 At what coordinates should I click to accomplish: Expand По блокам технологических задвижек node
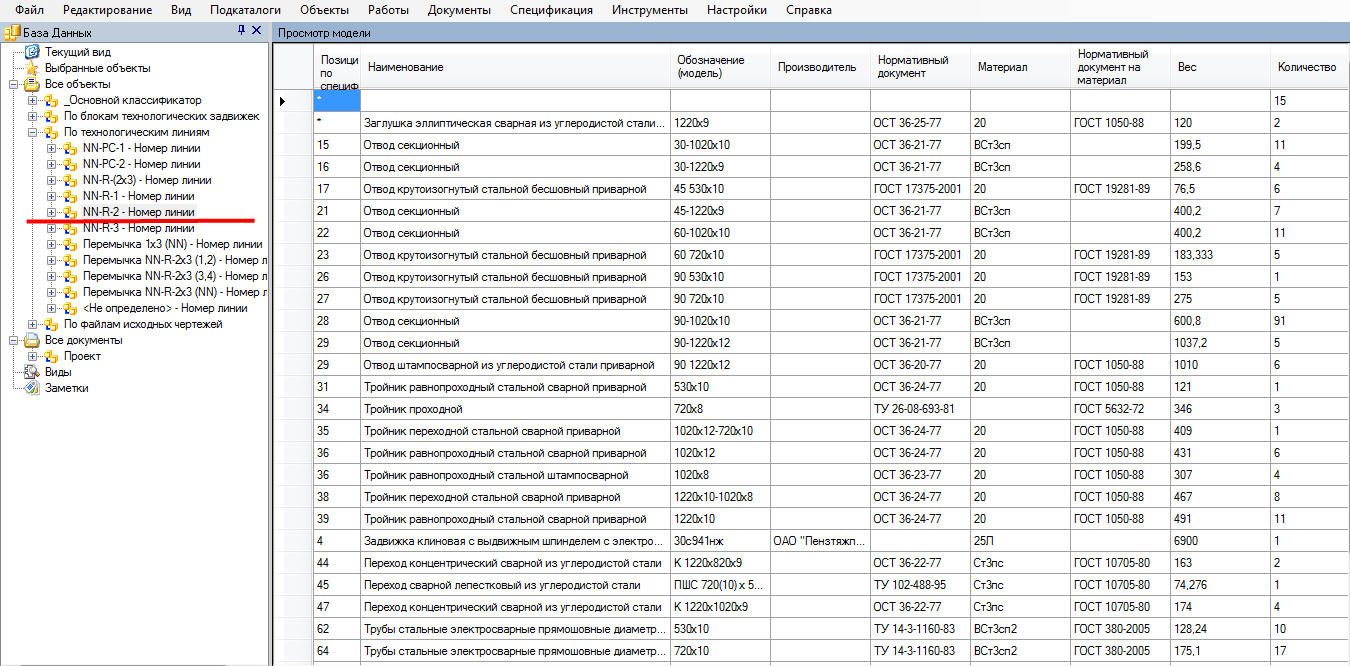[32, 116]
